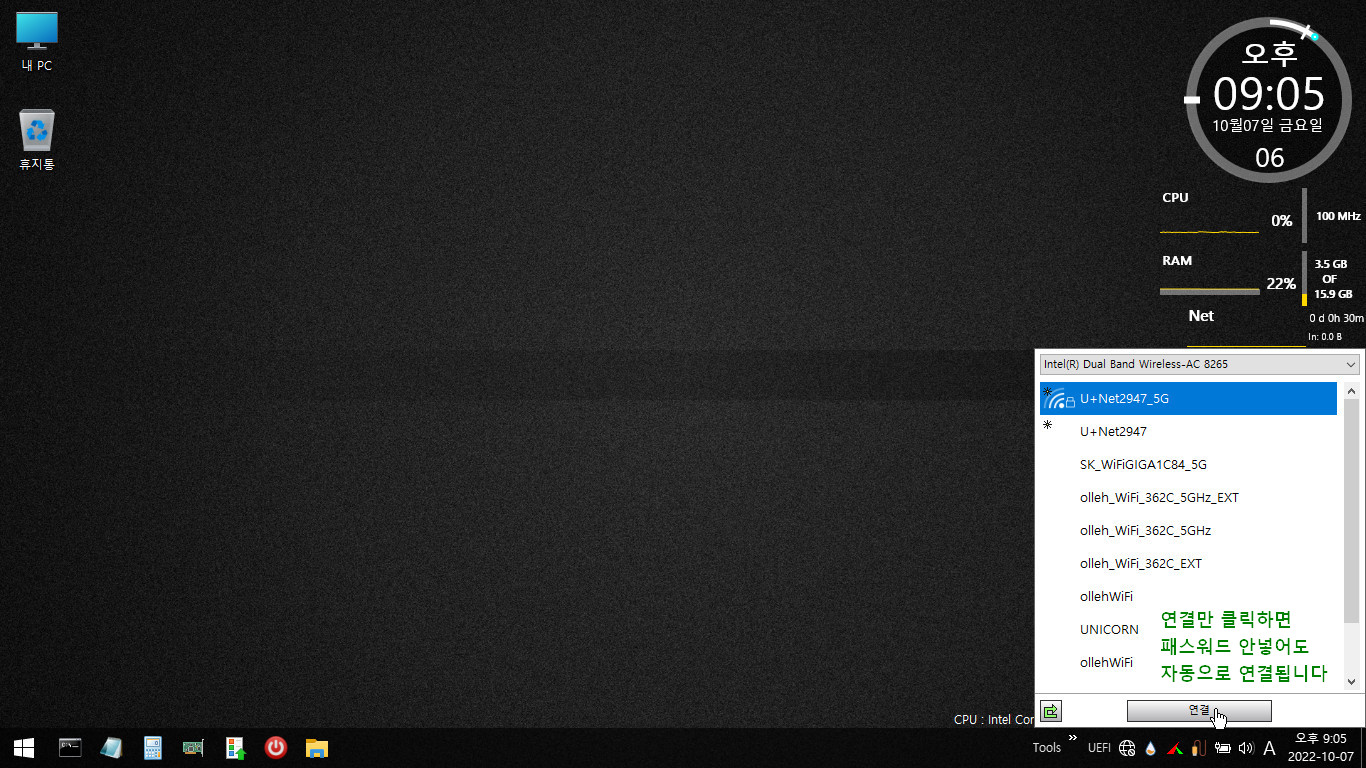Select the U+Net2947_5G network
The image size is (1366, 768).
pyautogui.click(x=1188, y=398)
